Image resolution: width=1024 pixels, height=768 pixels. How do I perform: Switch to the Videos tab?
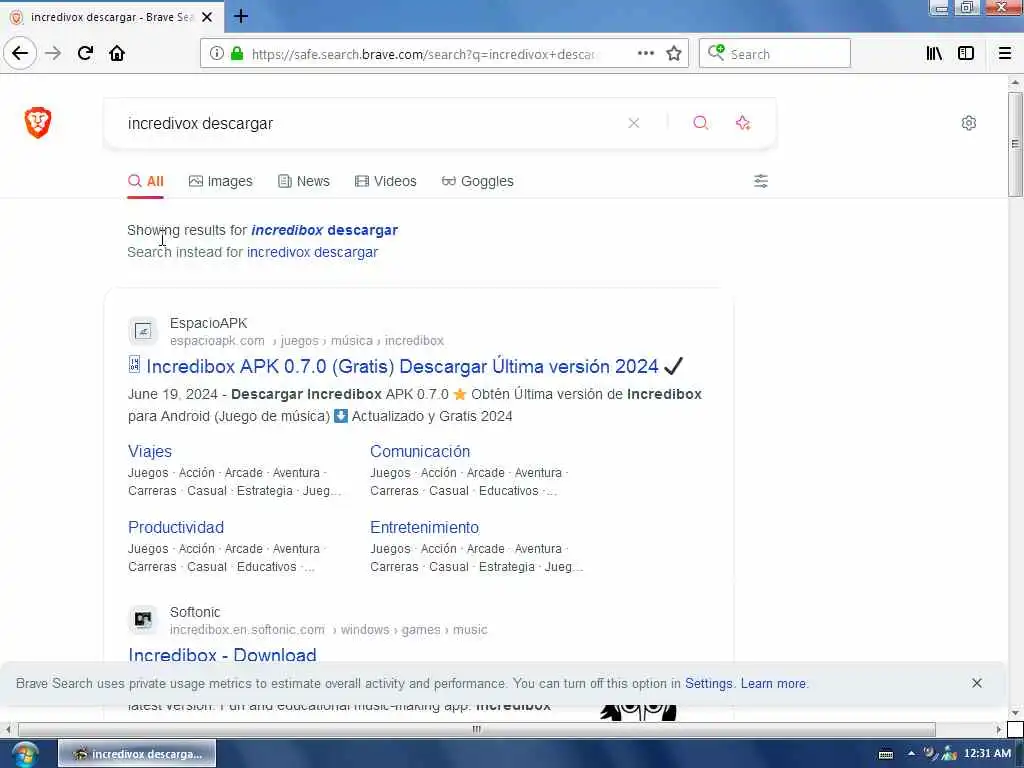click(x=385, y=181)
